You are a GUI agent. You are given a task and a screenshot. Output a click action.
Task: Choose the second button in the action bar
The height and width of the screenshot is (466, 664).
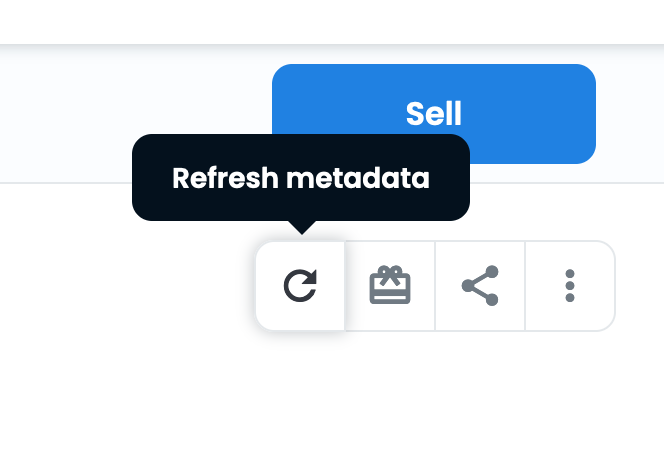pos(390,286)
